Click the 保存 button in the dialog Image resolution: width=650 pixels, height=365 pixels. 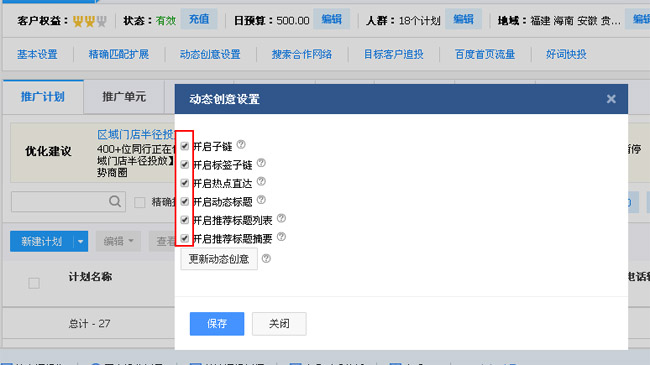(x=217, y=324)
